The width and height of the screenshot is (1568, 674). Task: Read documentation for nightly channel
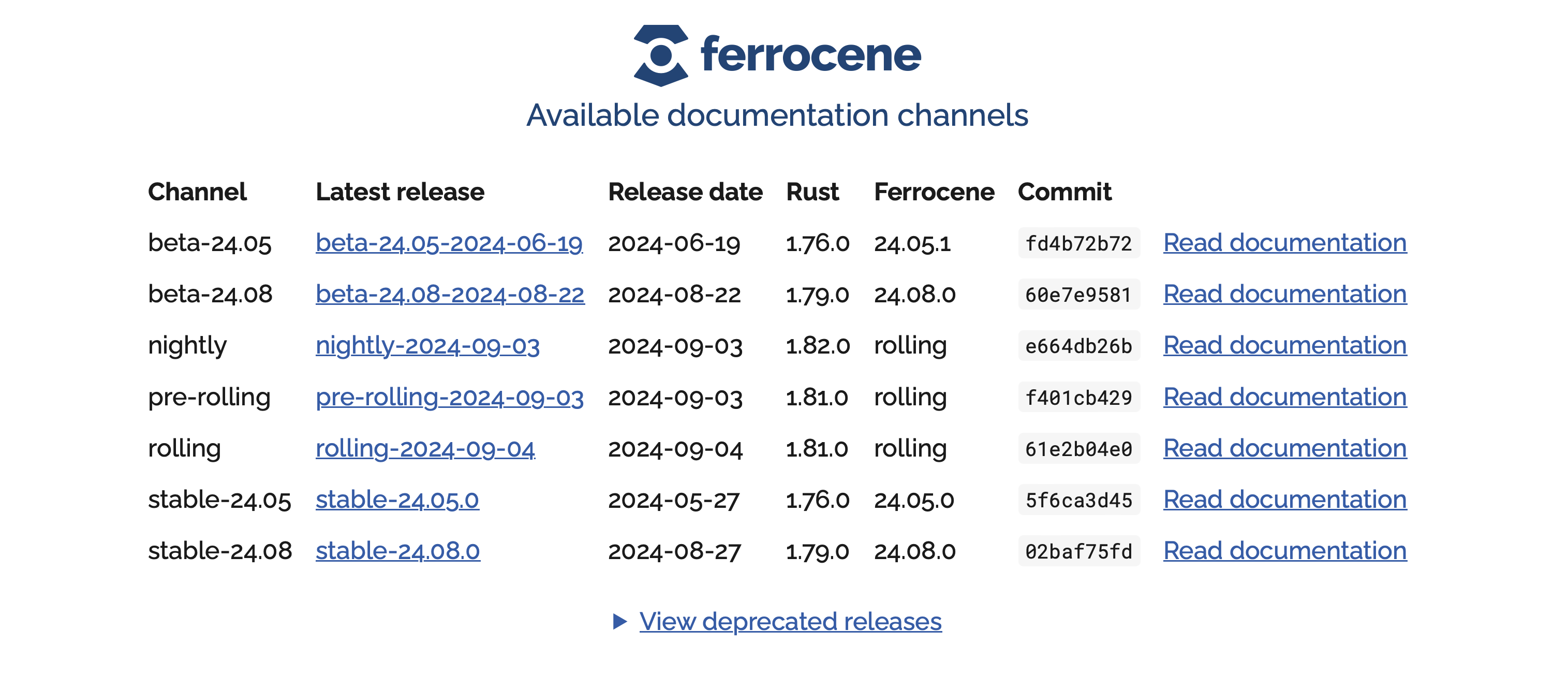pos(1284,345)
